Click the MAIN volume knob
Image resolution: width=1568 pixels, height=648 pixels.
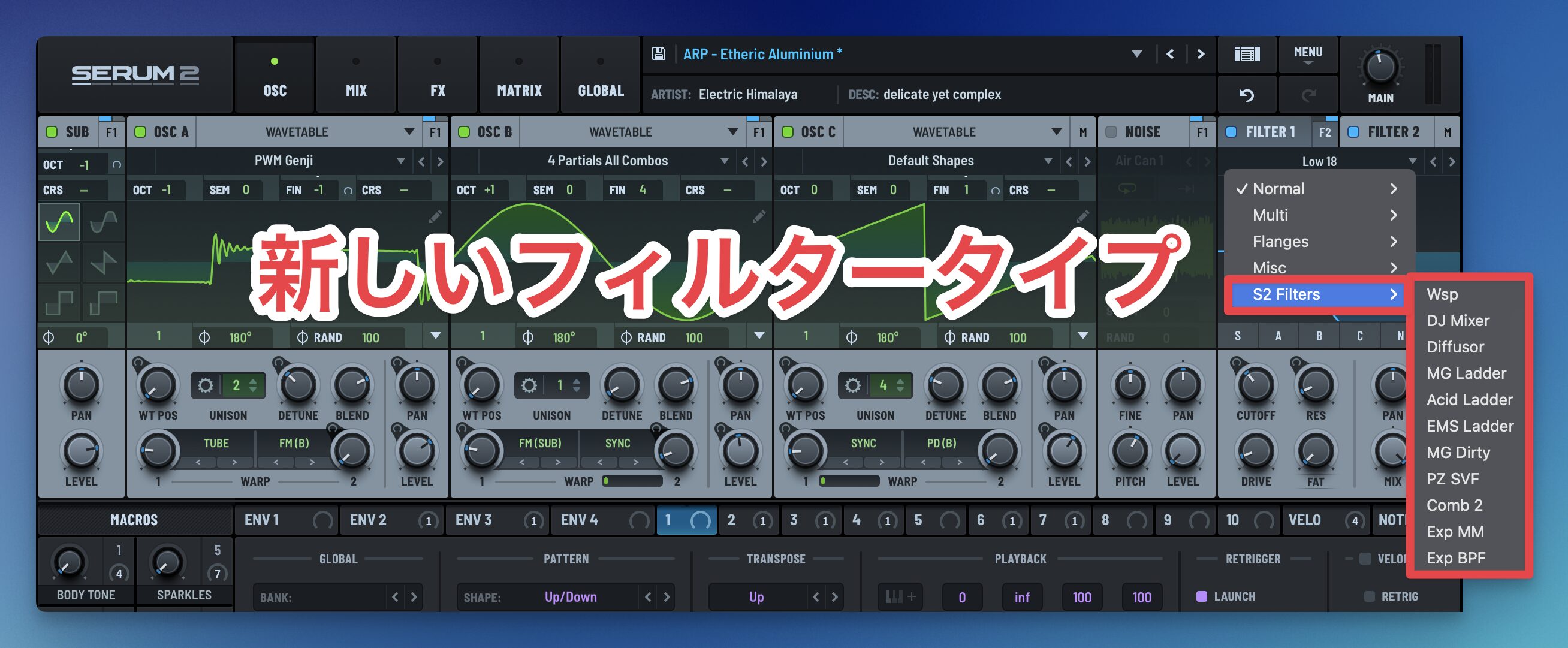point(1380,68)
